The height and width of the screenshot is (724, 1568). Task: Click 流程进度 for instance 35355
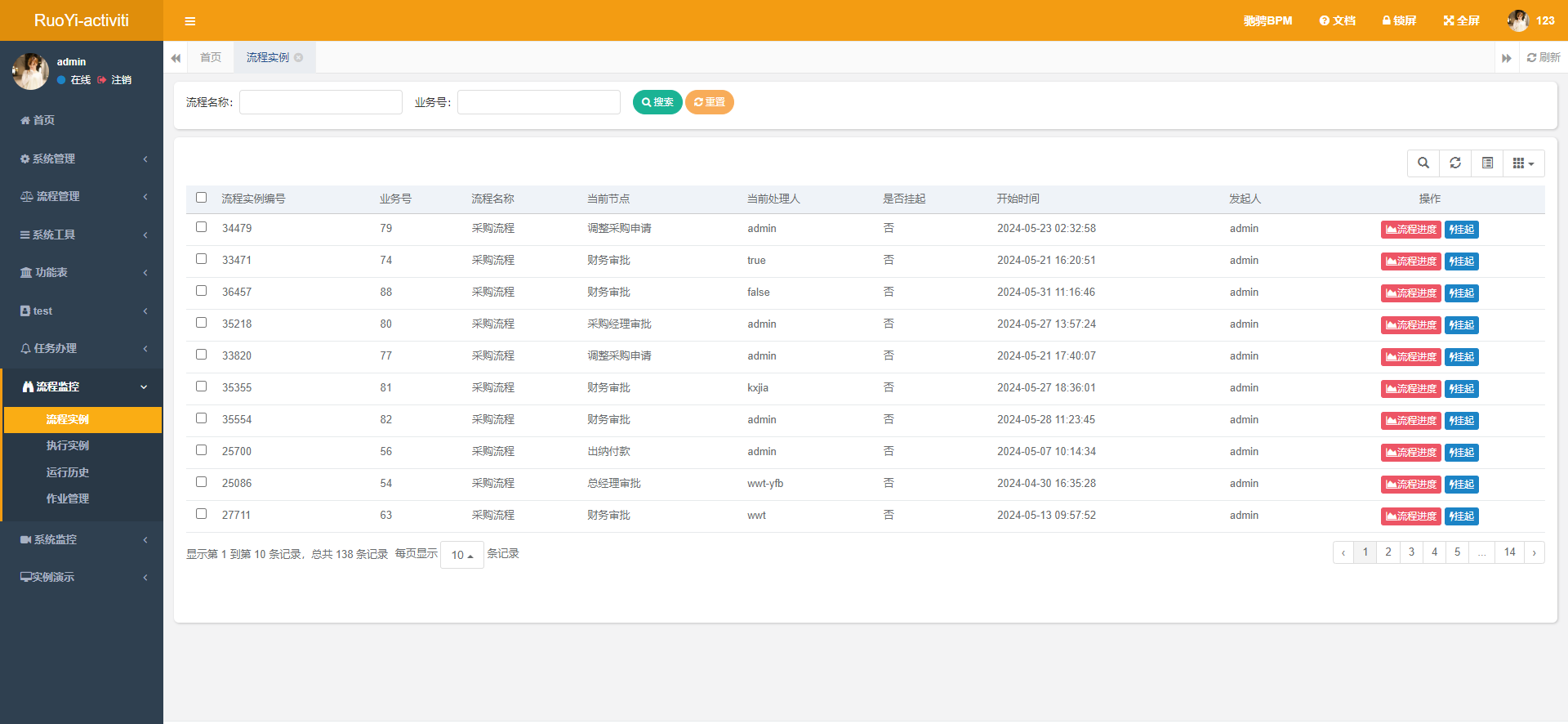tap(1411, 389)
